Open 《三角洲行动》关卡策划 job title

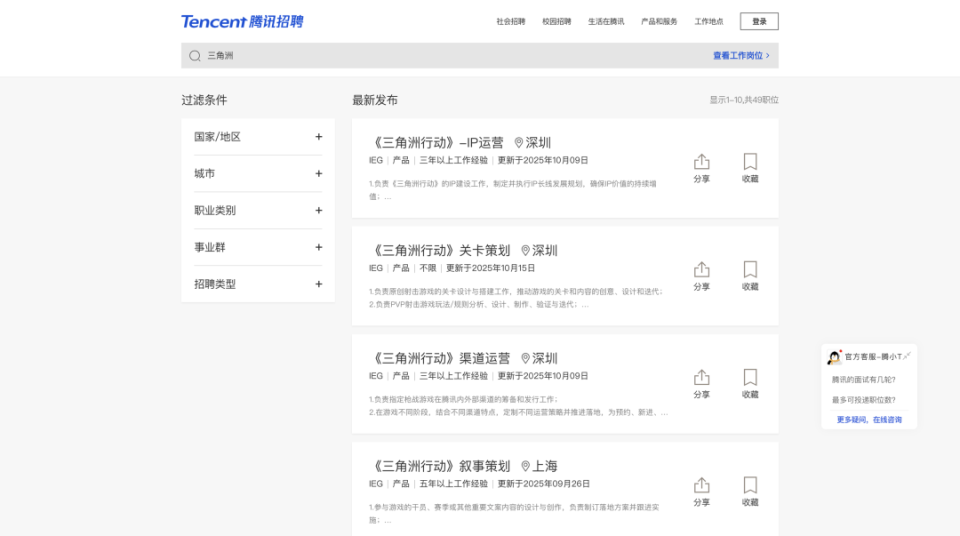[x=440, y=251]
